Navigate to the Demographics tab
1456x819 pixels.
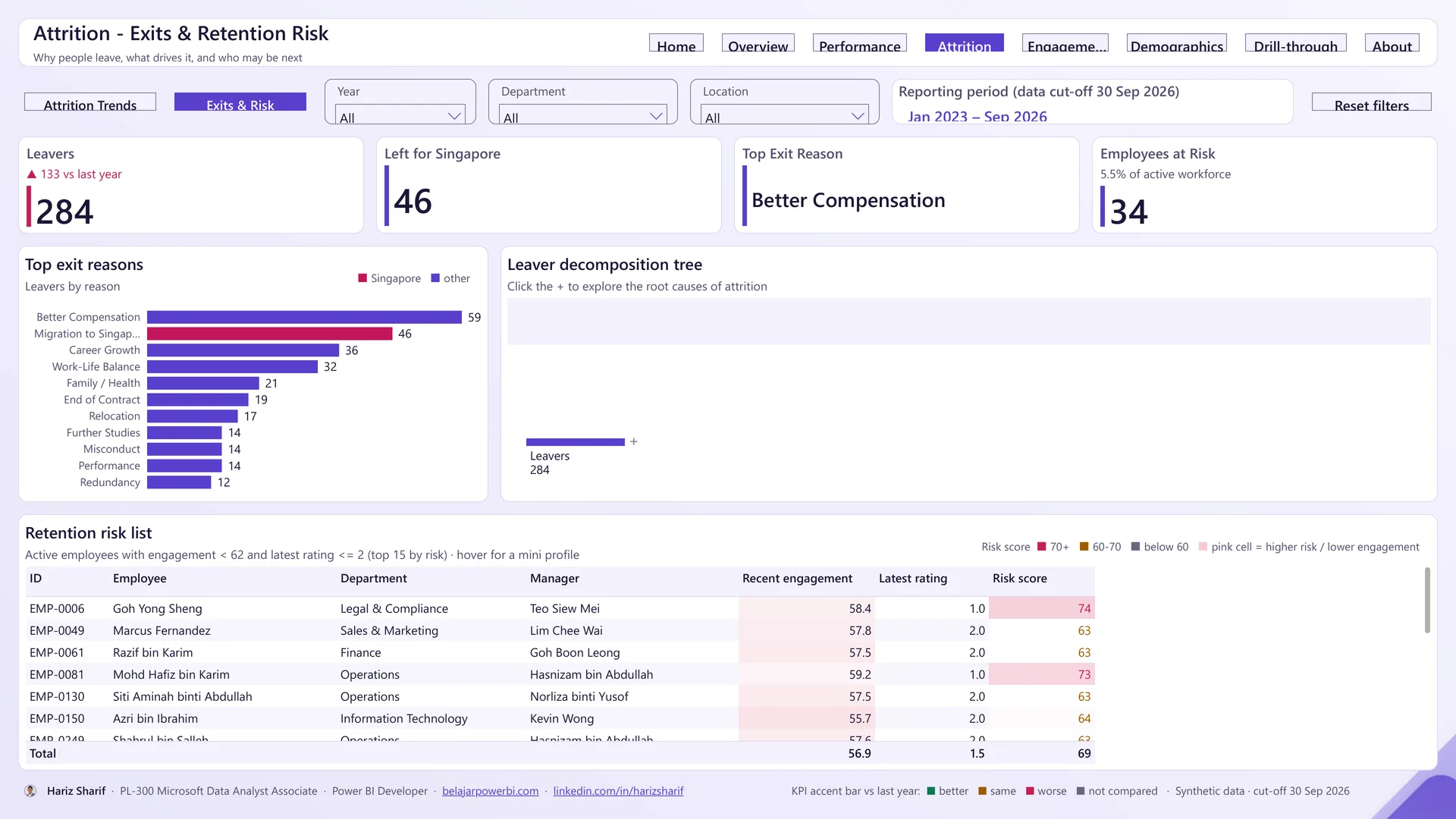(1177, 43)
